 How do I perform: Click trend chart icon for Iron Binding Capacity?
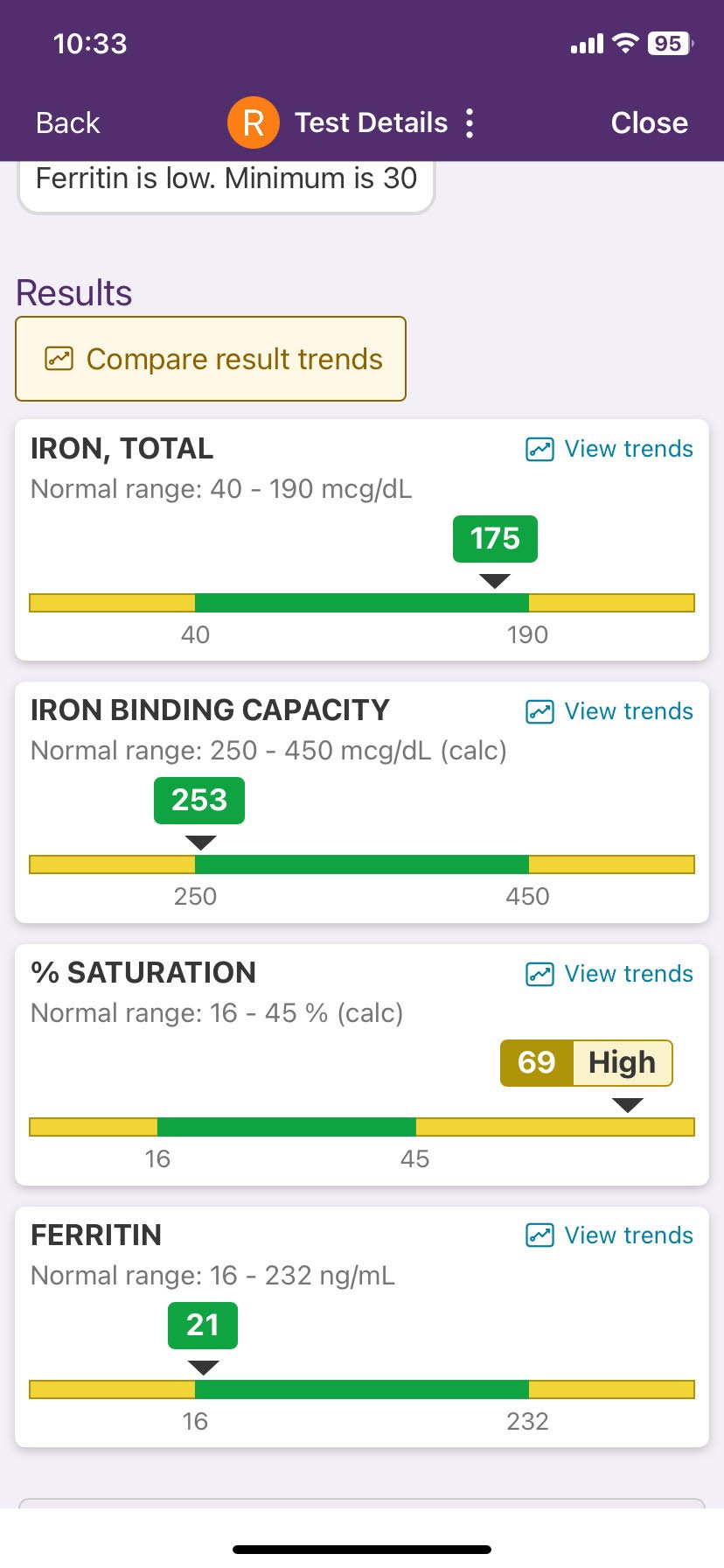click(540, 711)
